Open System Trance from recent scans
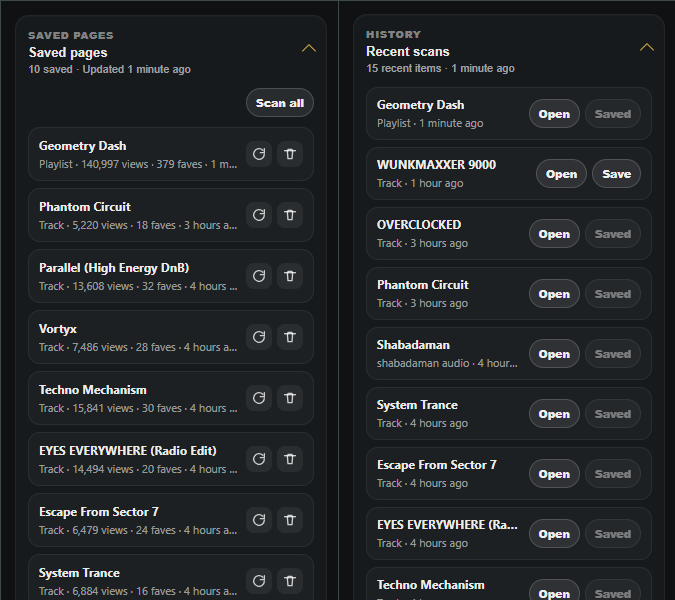This screenshot has width=675, height=600. (x=554, y=414)
